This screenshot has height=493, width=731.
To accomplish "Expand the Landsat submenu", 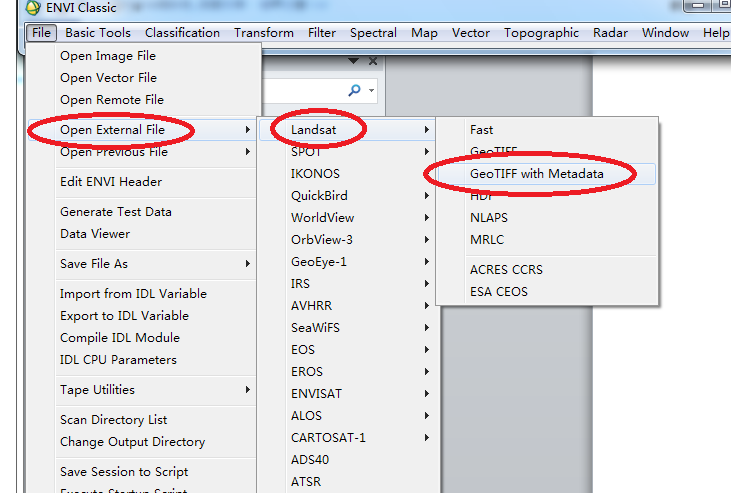I will click(347, 130).
